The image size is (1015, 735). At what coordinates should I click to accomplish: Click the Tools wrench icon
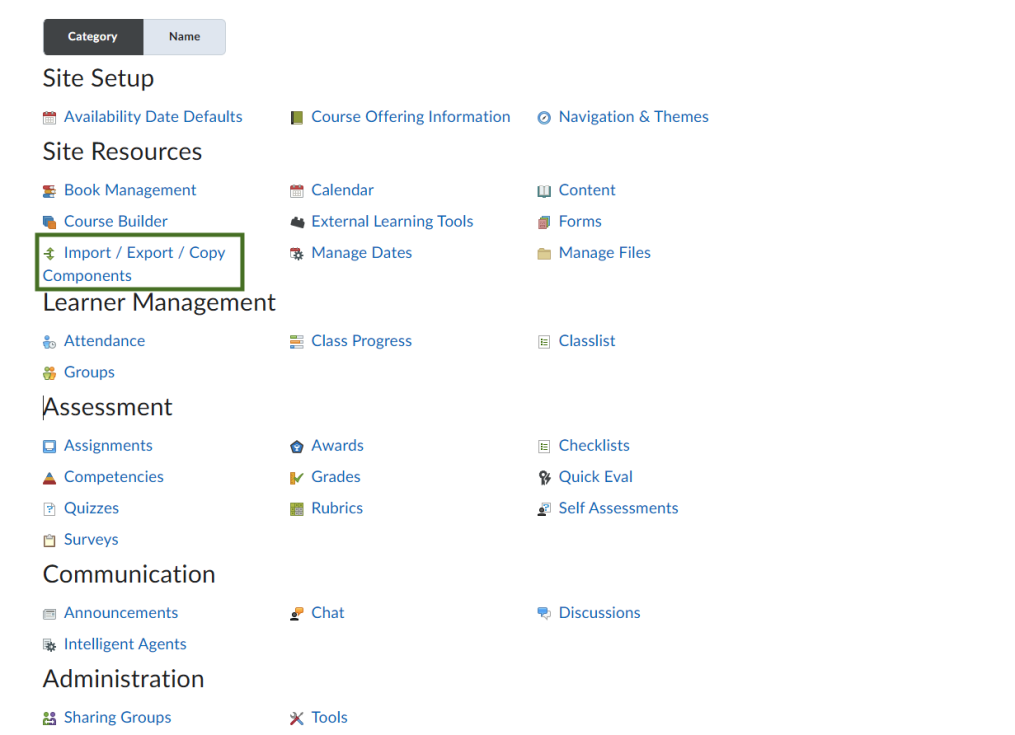click(x=296, y=718)
